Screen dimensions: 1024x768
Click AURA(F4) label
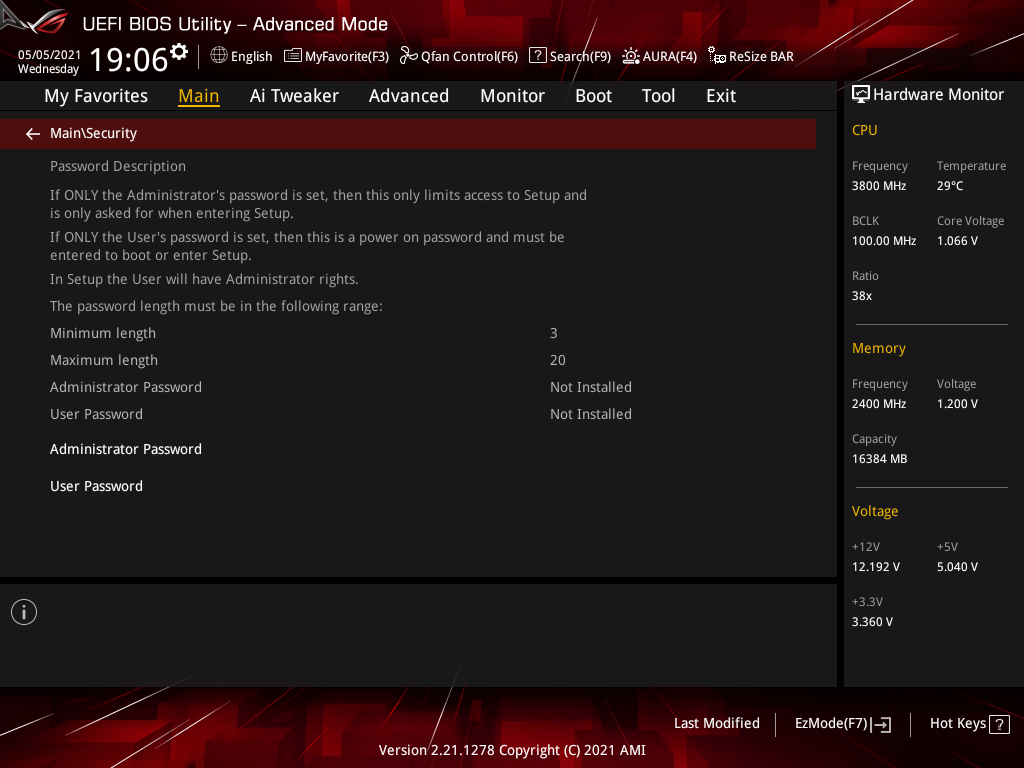669,56
